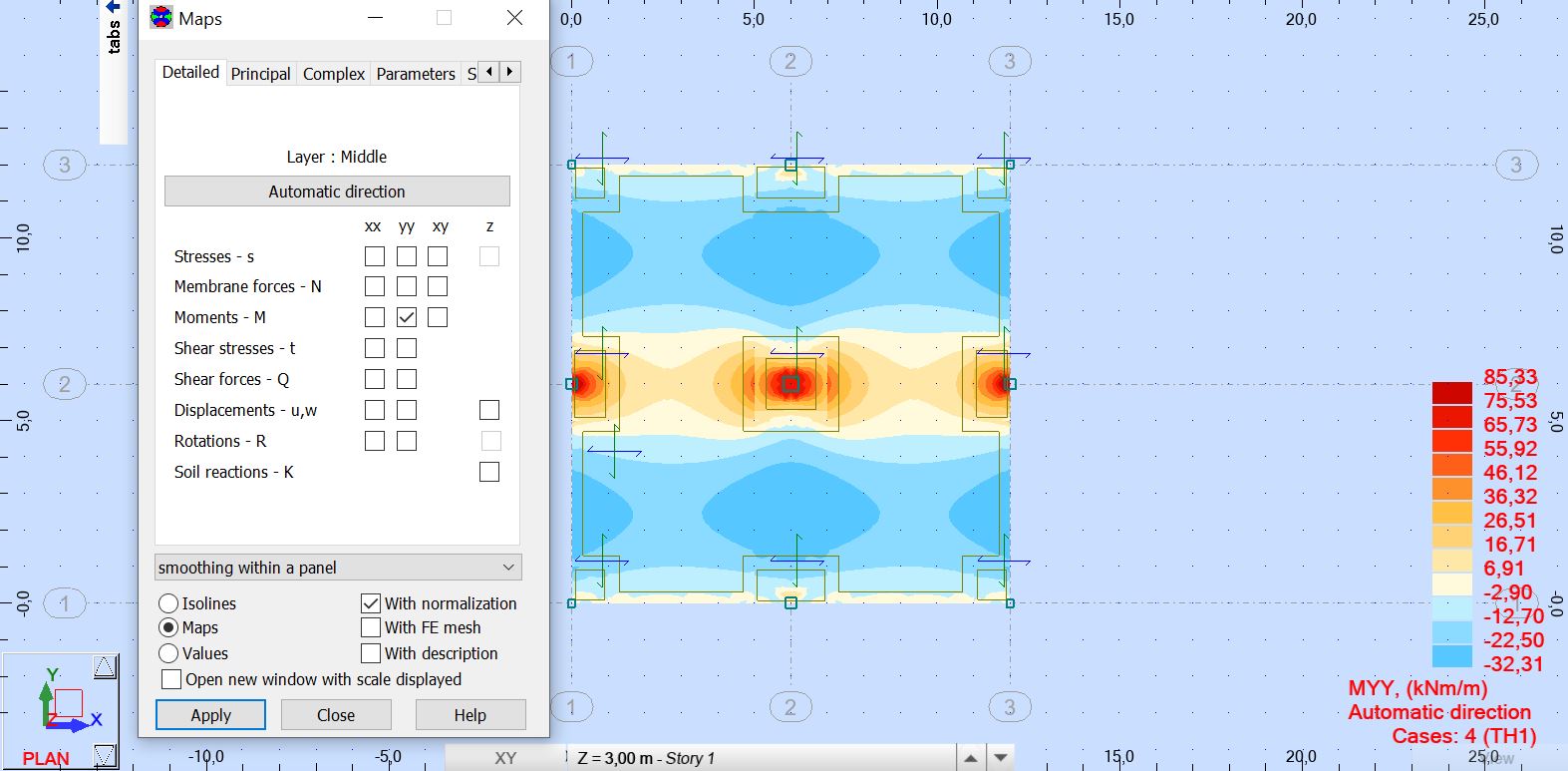Viewport: 1568px width, 771px height.
Task: Switch to the Complex tab
Action: point(334,74)
